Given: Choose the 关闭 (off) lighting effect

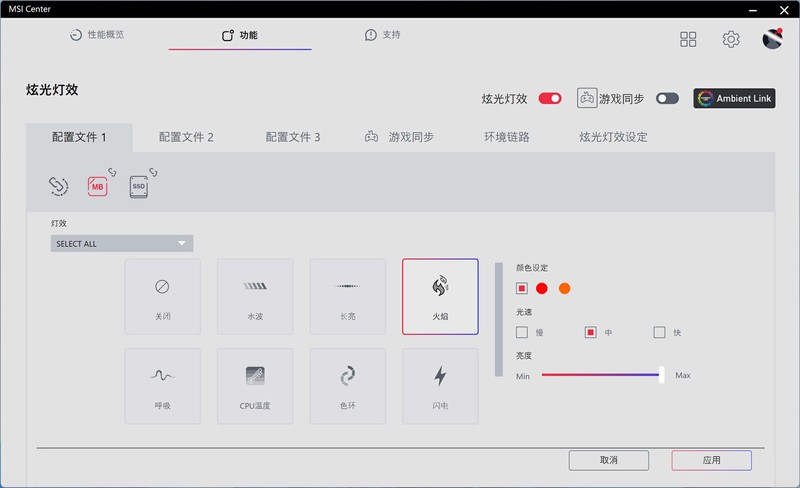Looking at the screenshot, I should [x=162, y=297].
